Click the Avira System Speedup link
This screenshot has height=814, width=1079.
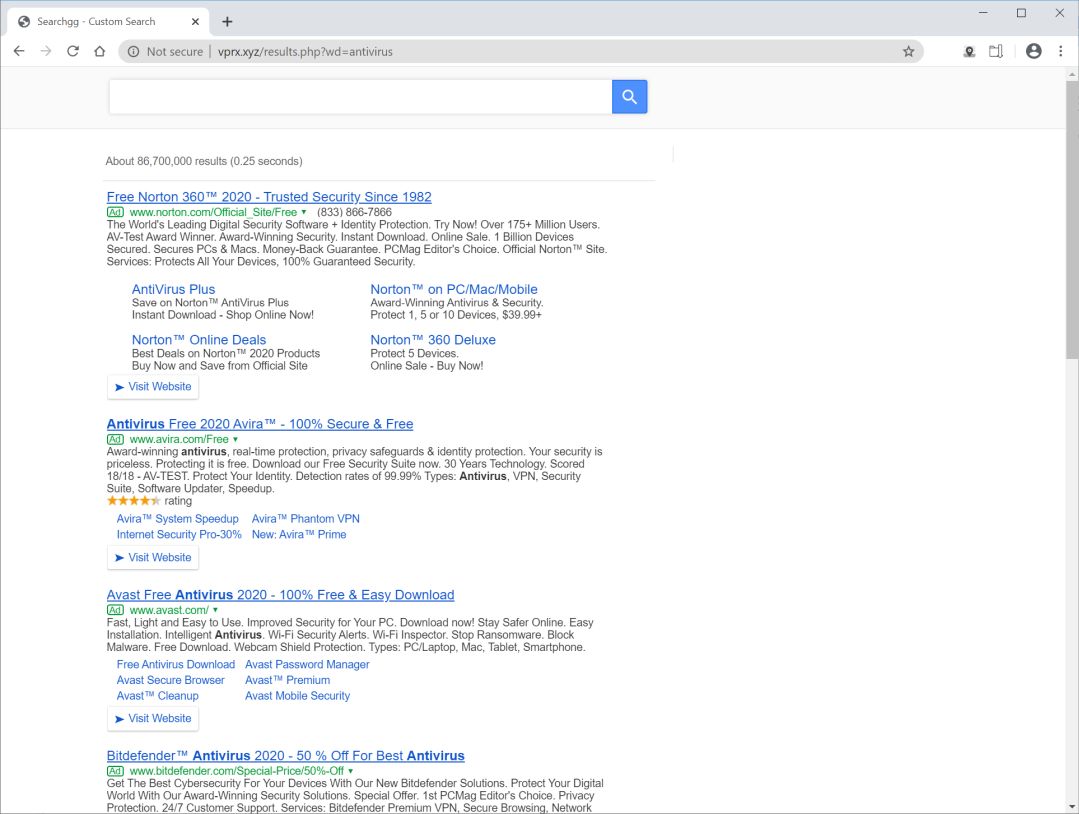point(178,519)
